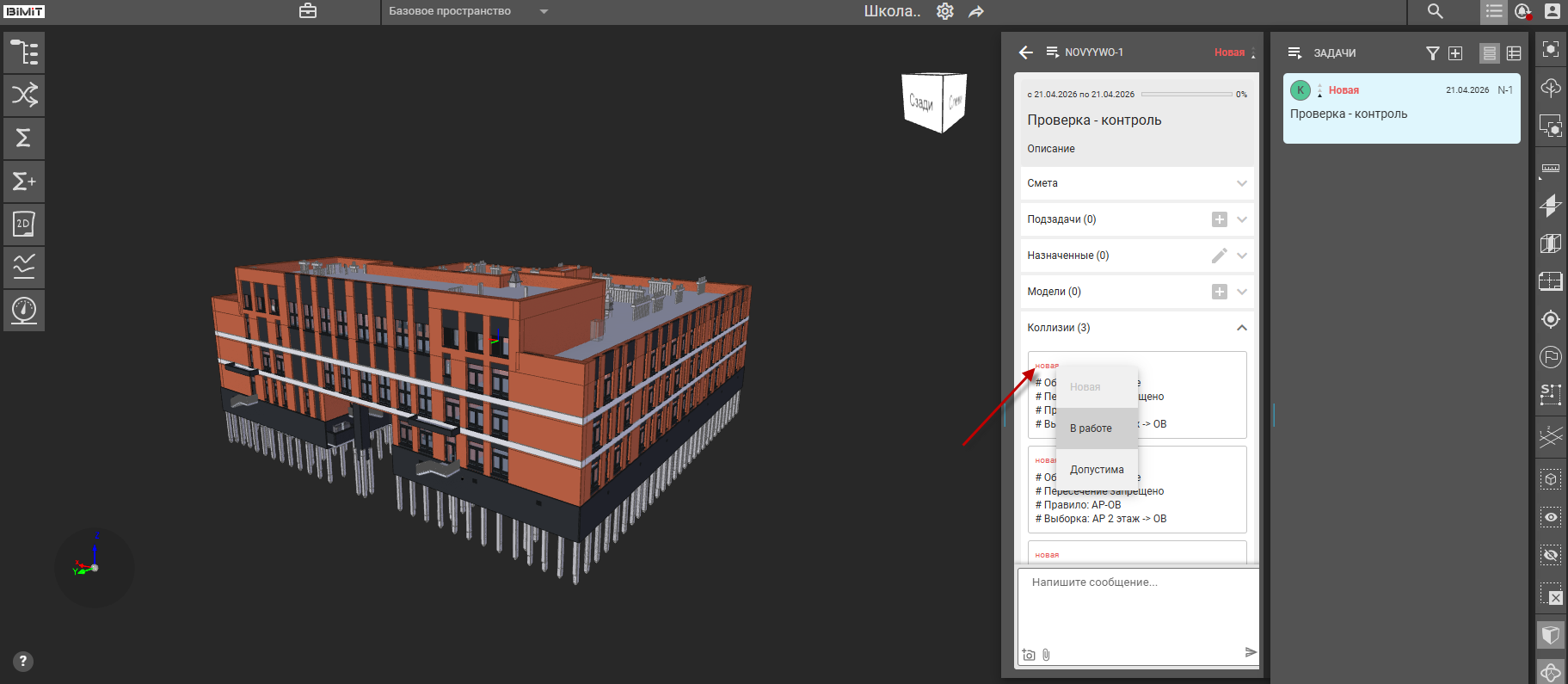Open the speedometer dashboard icon
The height and width of the screenshot is (684, 1568).
tap(24, 310)
